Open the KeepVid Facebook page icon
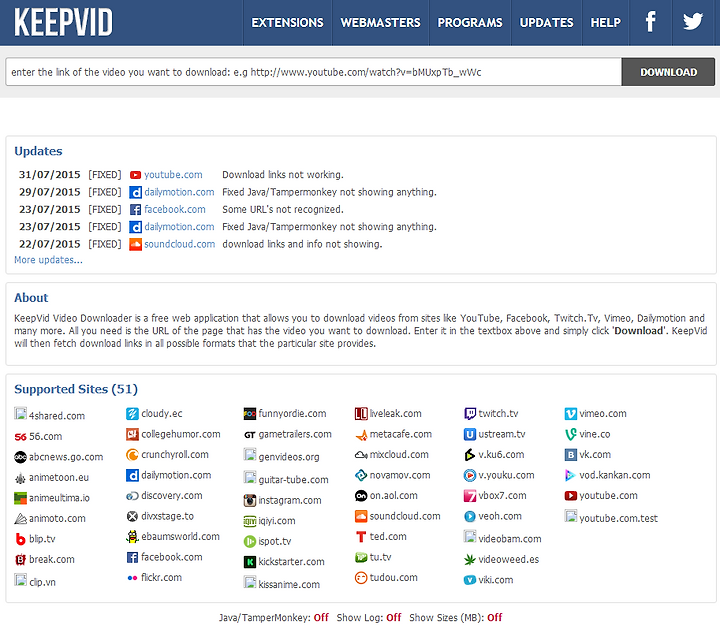Screen dimensions: 720x633 [650, 22]
